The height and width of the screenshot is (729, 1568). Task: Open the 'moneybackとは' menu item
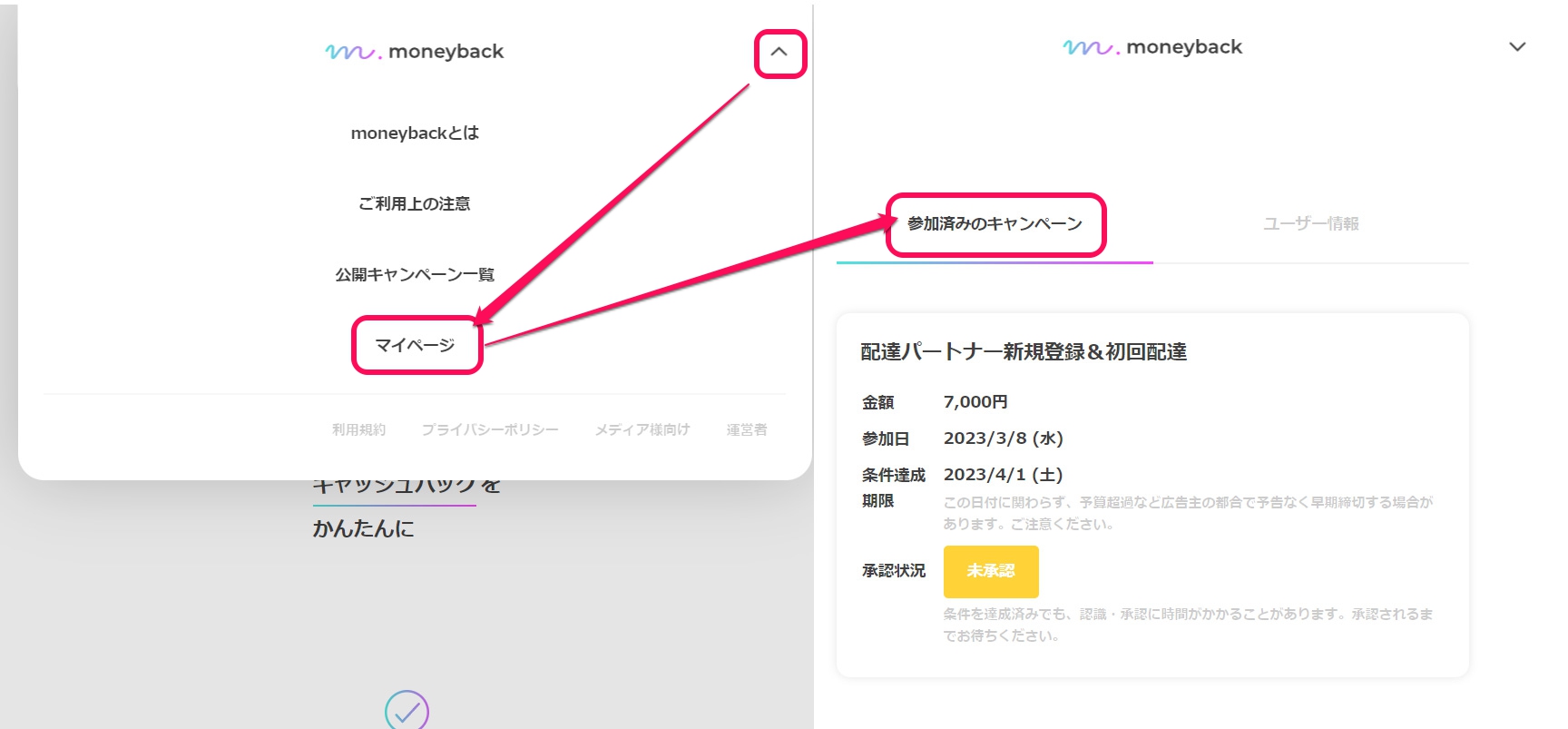pyautogui.click(x=415, y=133)
